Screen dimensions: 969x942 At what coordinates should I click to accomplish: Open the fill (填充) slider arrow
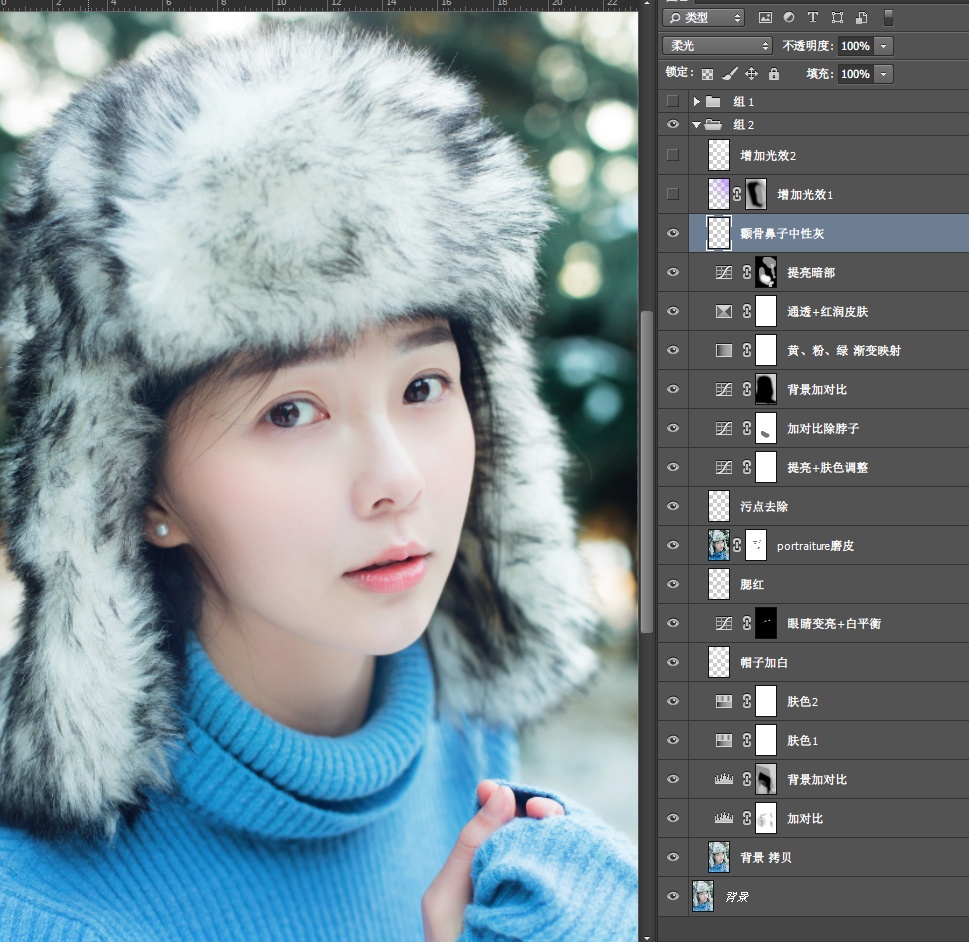(x=884, y=74)
